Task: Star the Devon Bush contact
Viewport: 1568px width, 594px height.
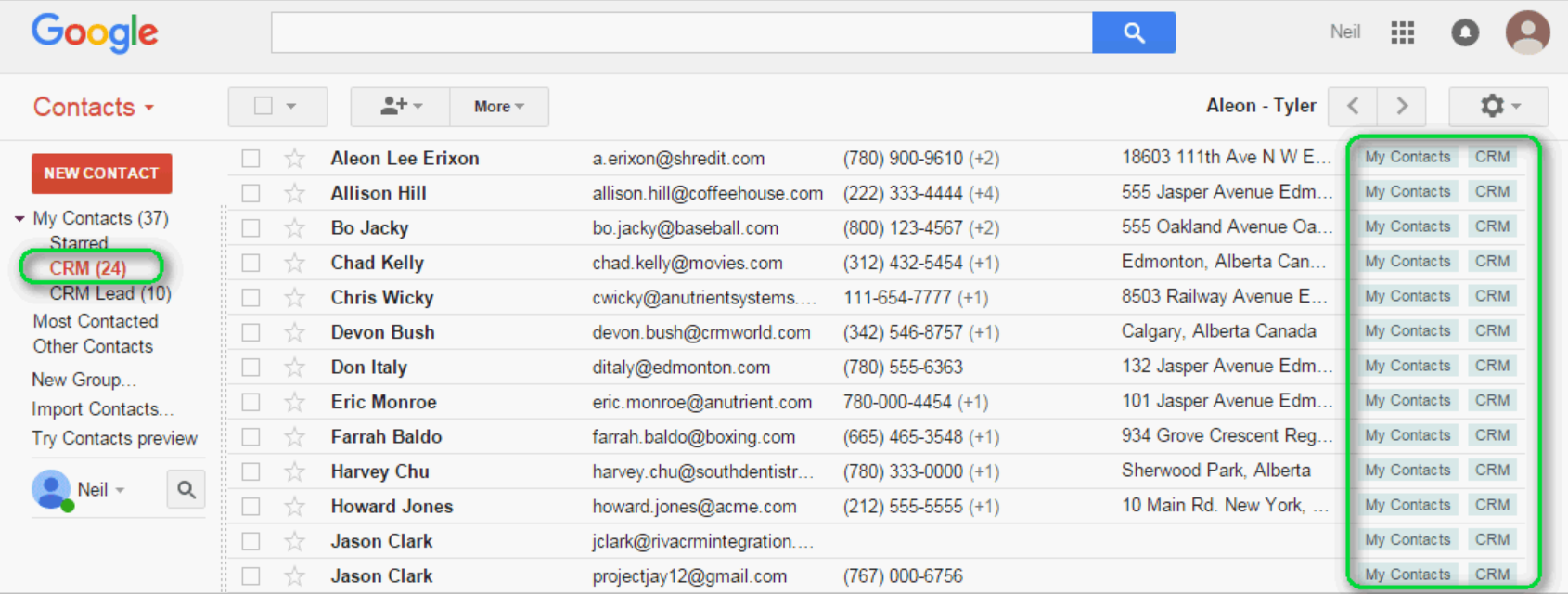Action: pyautogui.click(x=295, y=332)
